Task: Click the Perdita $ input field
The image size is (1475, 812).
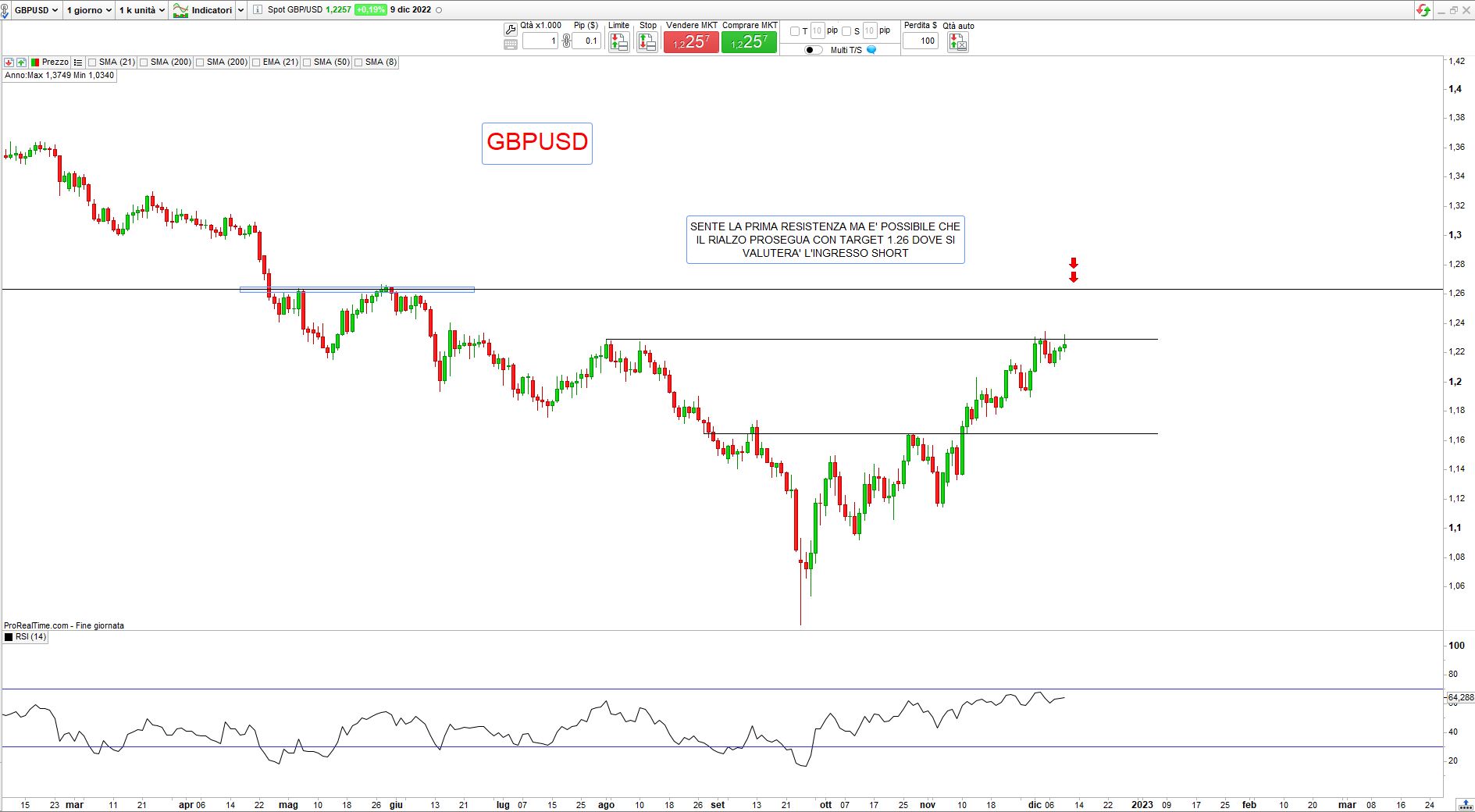Action: 921,41
